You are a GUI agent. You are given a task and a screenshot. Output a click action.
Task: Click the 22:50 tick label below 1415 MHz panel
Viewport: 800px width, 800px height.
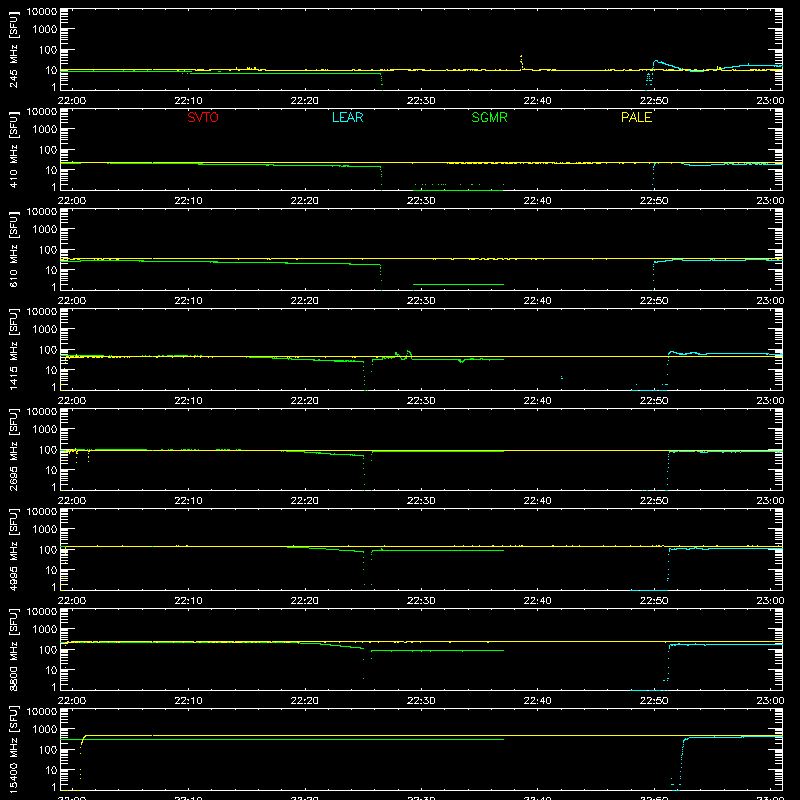654,401
